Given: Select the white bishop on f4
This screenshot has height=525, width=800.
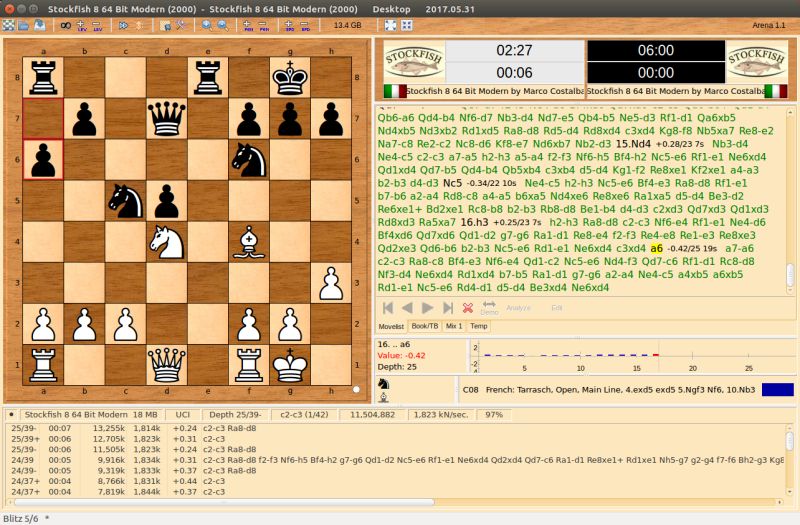Looking at the screenshot, I should point(248,242).
